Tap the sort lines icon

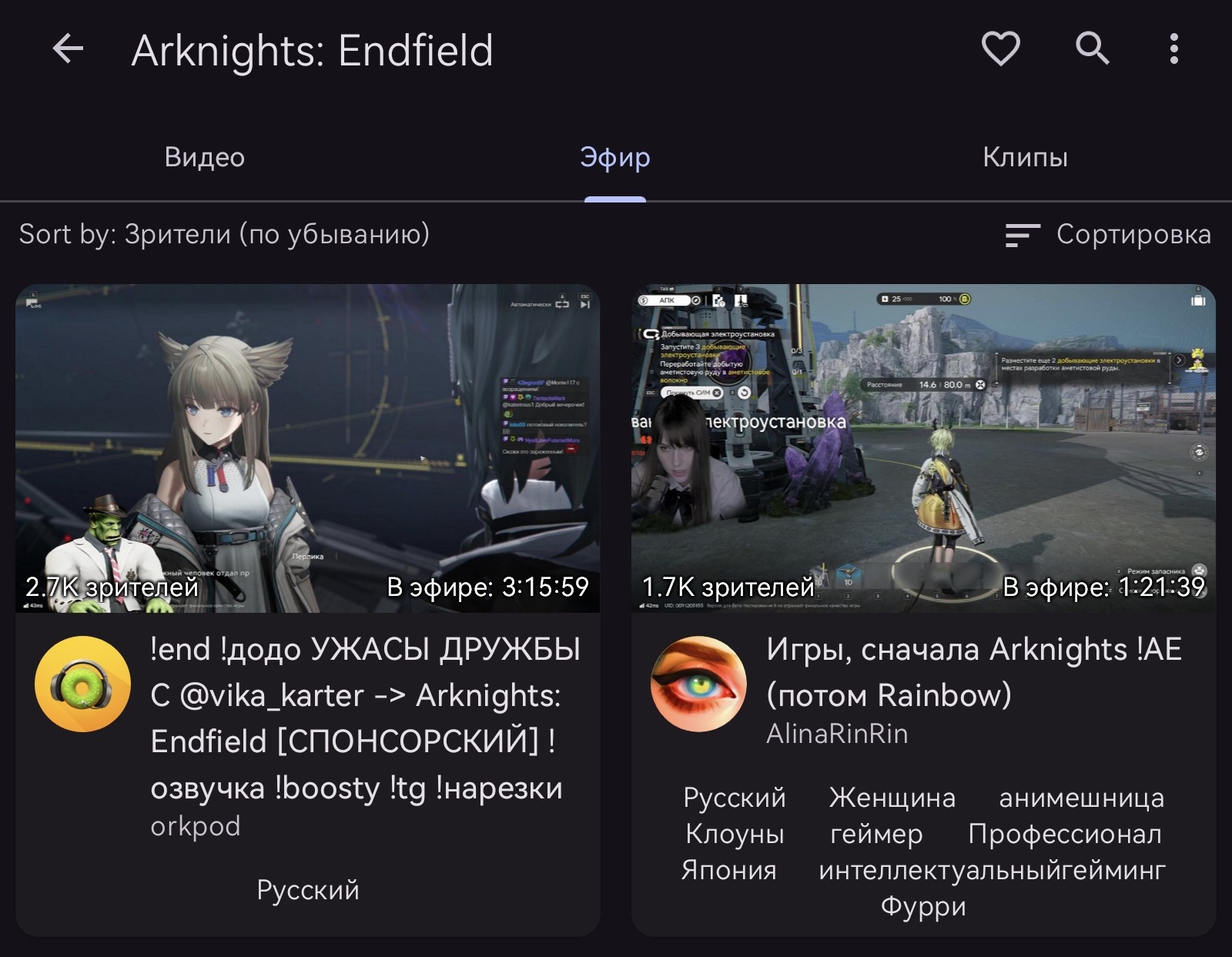[x=1023, y=235]
